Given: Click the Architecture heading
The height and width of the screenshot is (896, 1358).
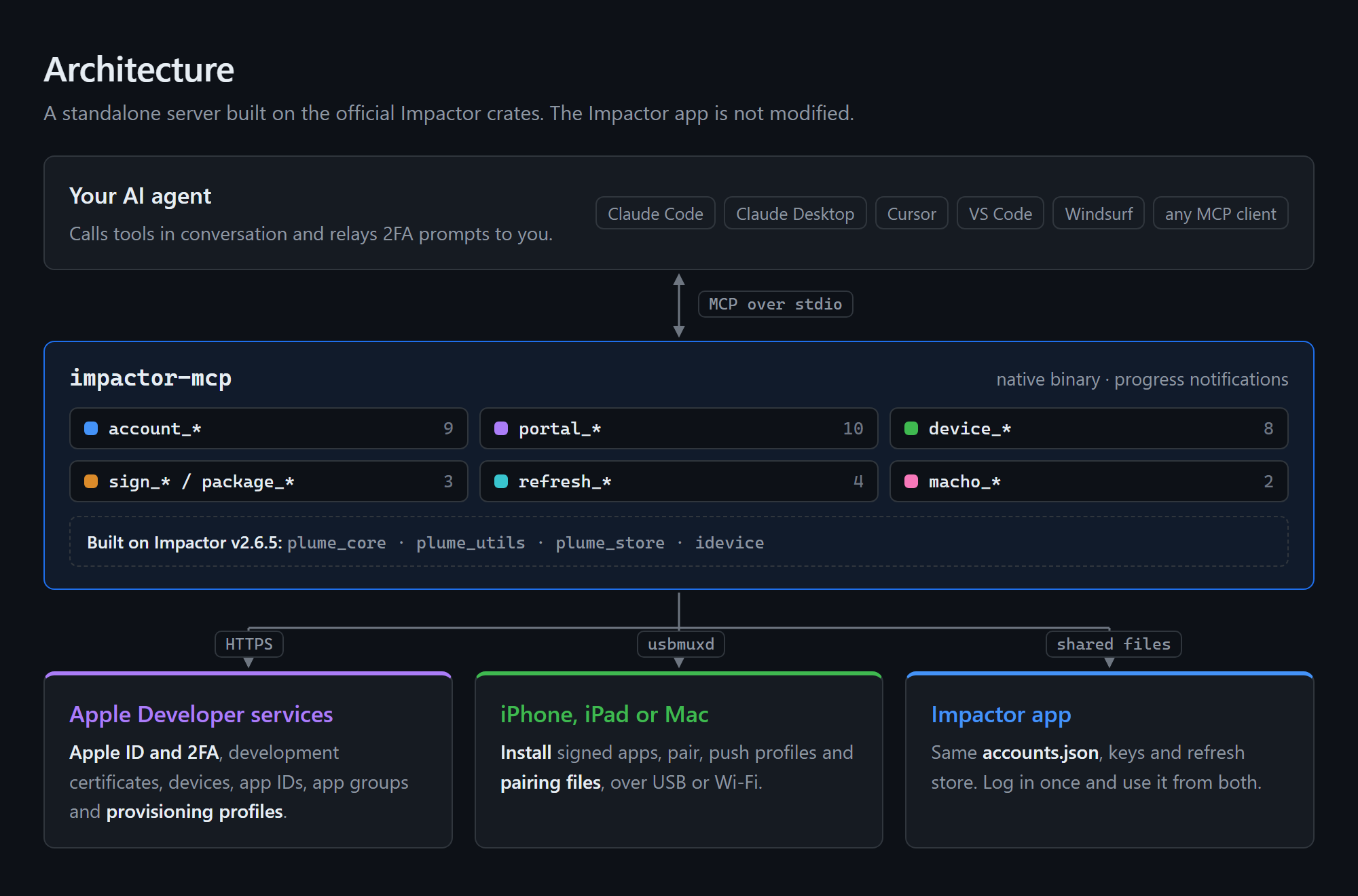Looking at the screenshot, I should coord(139,70).
